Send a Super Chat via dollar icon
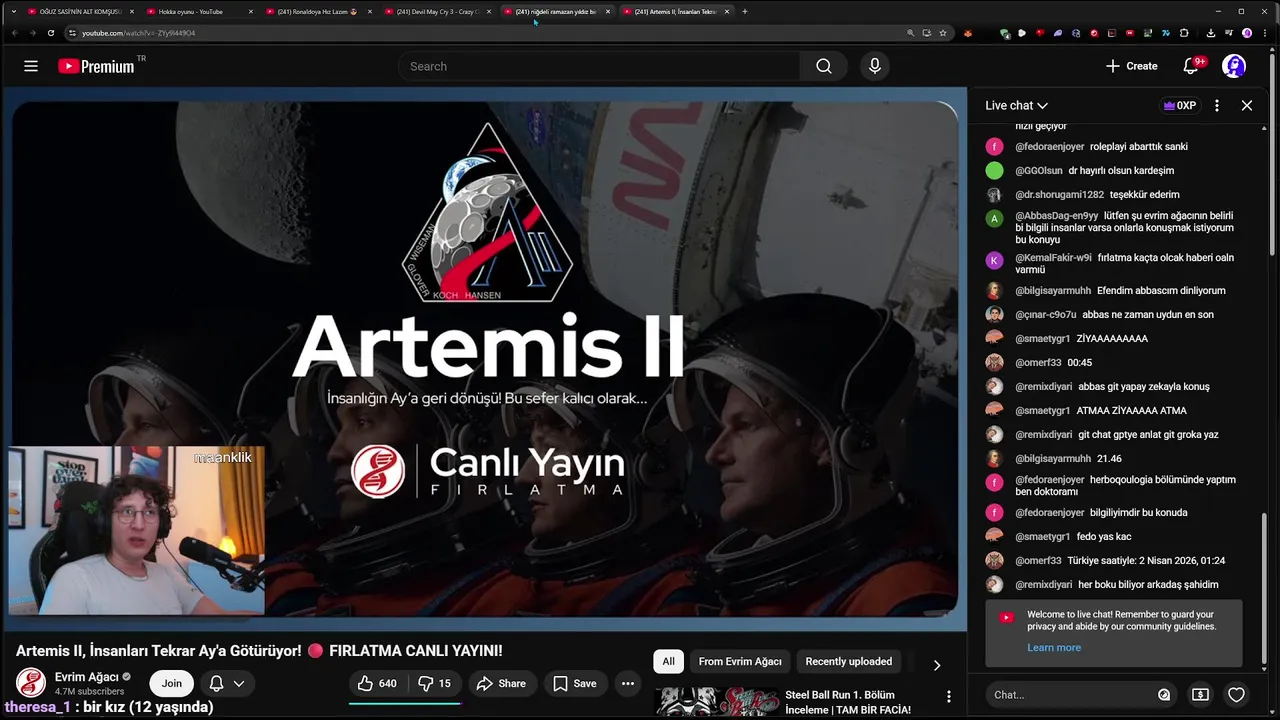Viewport: 1280px width, 720px height. (x=1200, y=695)
